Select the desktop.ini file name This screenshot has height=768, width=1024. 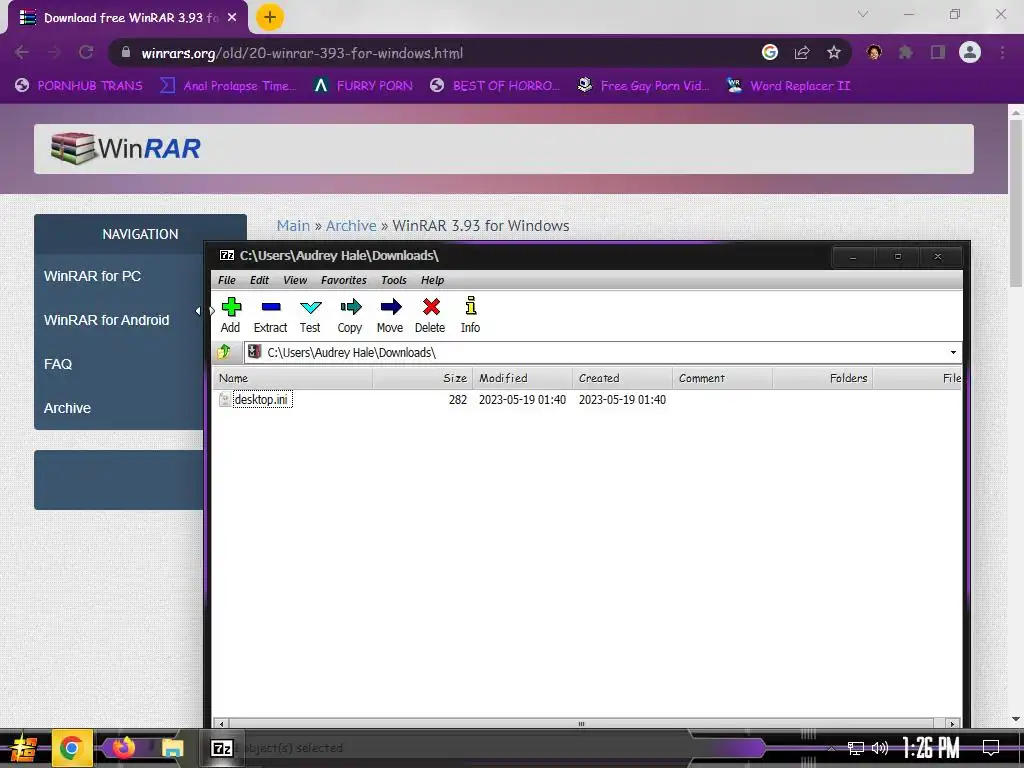click(262, 399)
